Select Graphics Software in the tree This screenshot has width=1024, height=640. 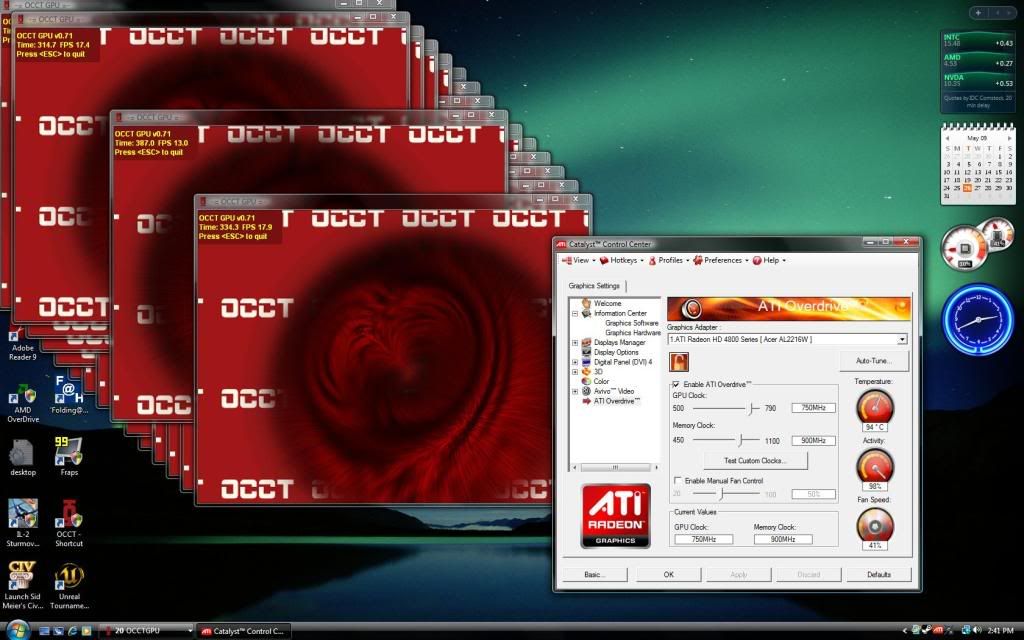pos(632,323)
